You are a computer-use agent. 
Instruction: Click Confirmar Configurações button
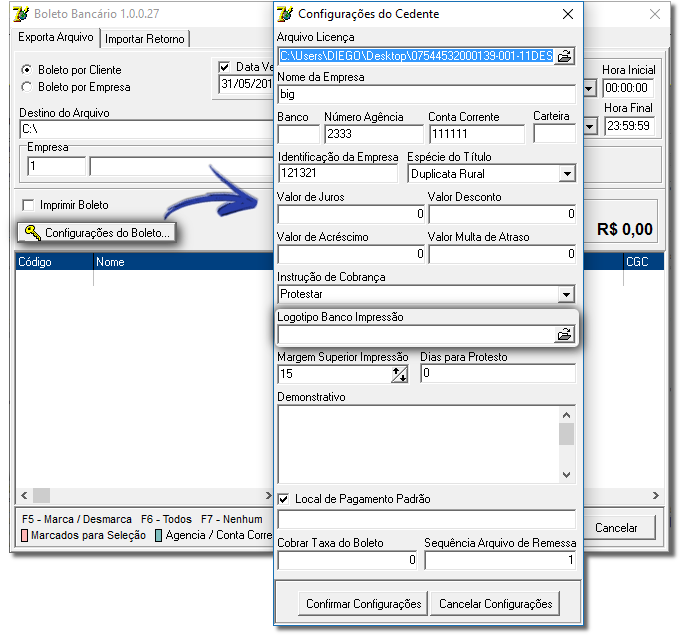click(x=363, y=603)
